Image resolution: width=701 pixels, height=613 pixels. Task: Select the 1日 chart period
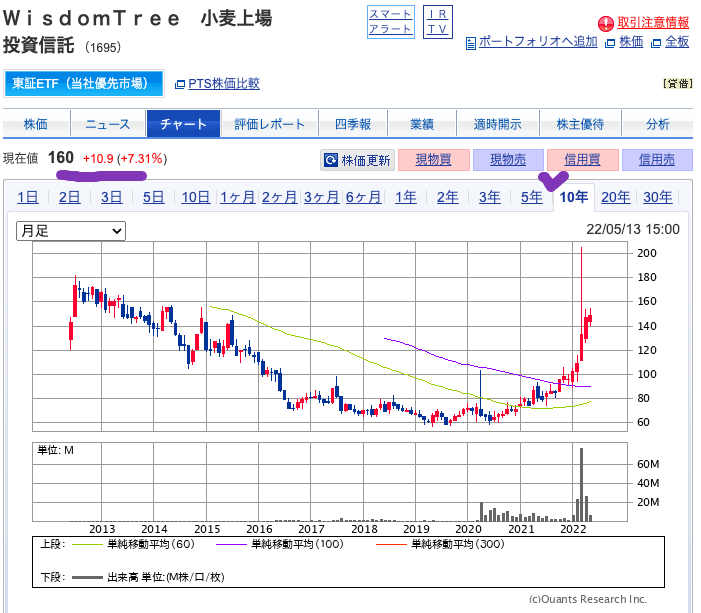tap(28, 197)
